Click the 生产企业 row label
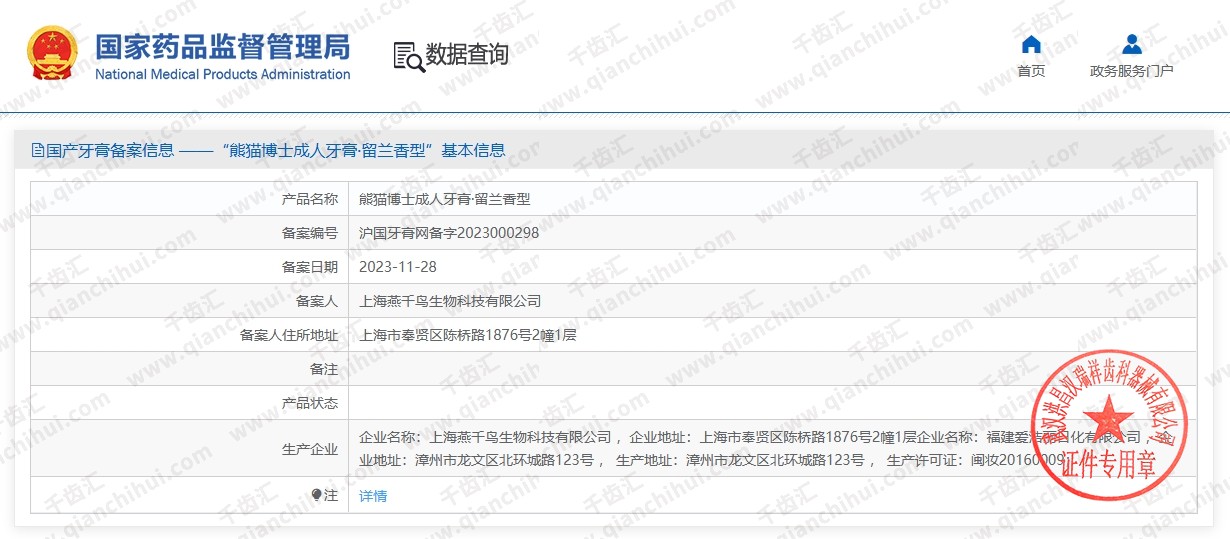The width and height of the screenshot is (1230, 539). point(310,450)
